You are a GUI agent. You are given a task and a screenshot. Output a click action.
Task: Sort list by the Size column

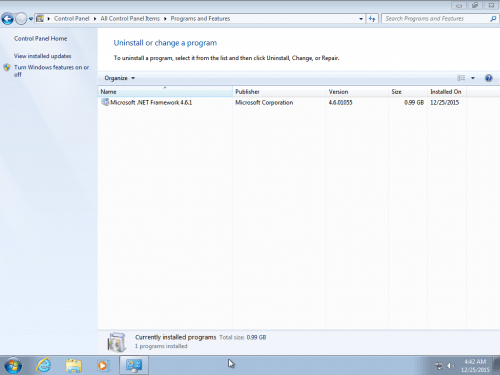click(x=408, y=92)
